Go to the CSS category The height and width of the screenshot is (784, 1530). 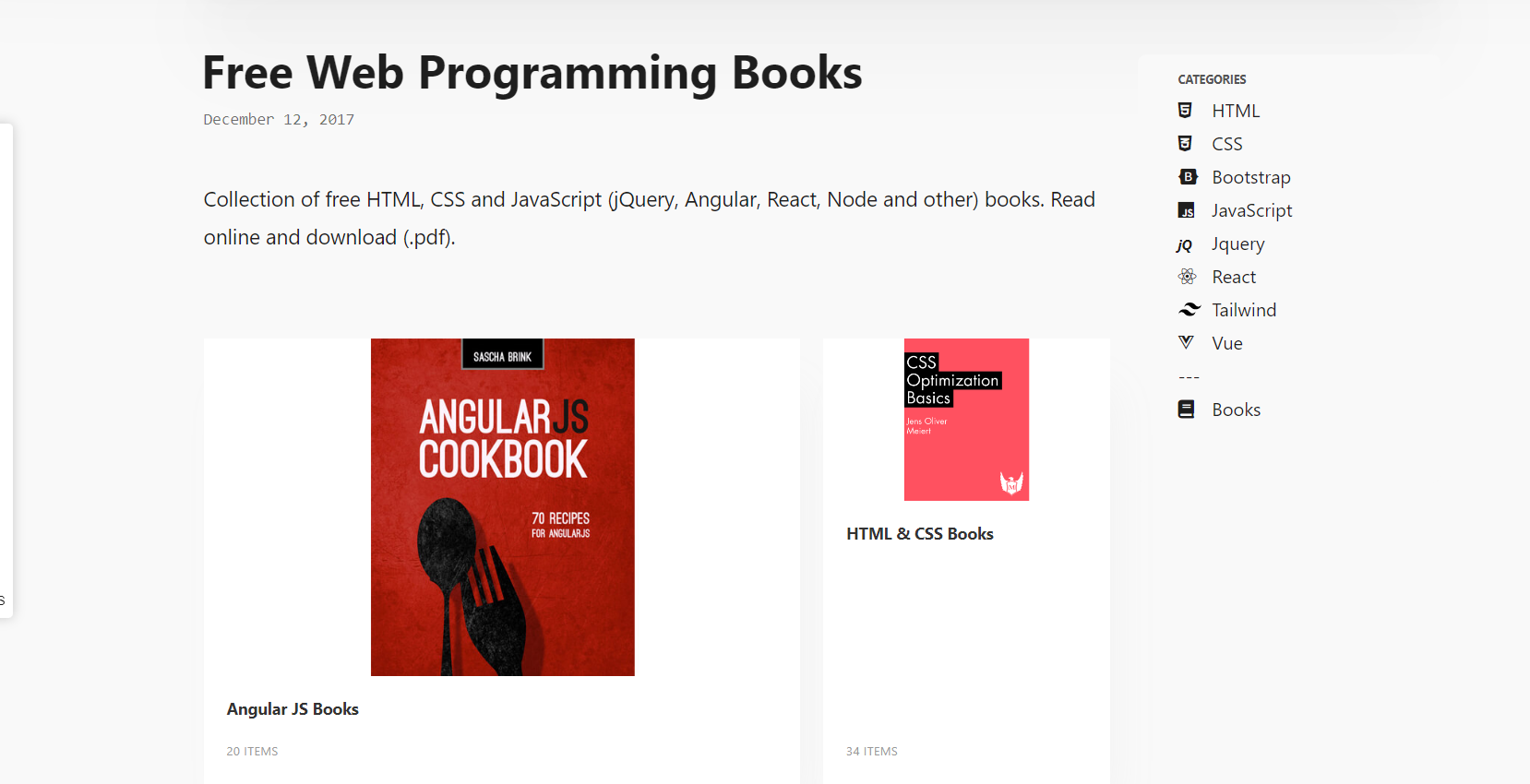pos(1226,144)
